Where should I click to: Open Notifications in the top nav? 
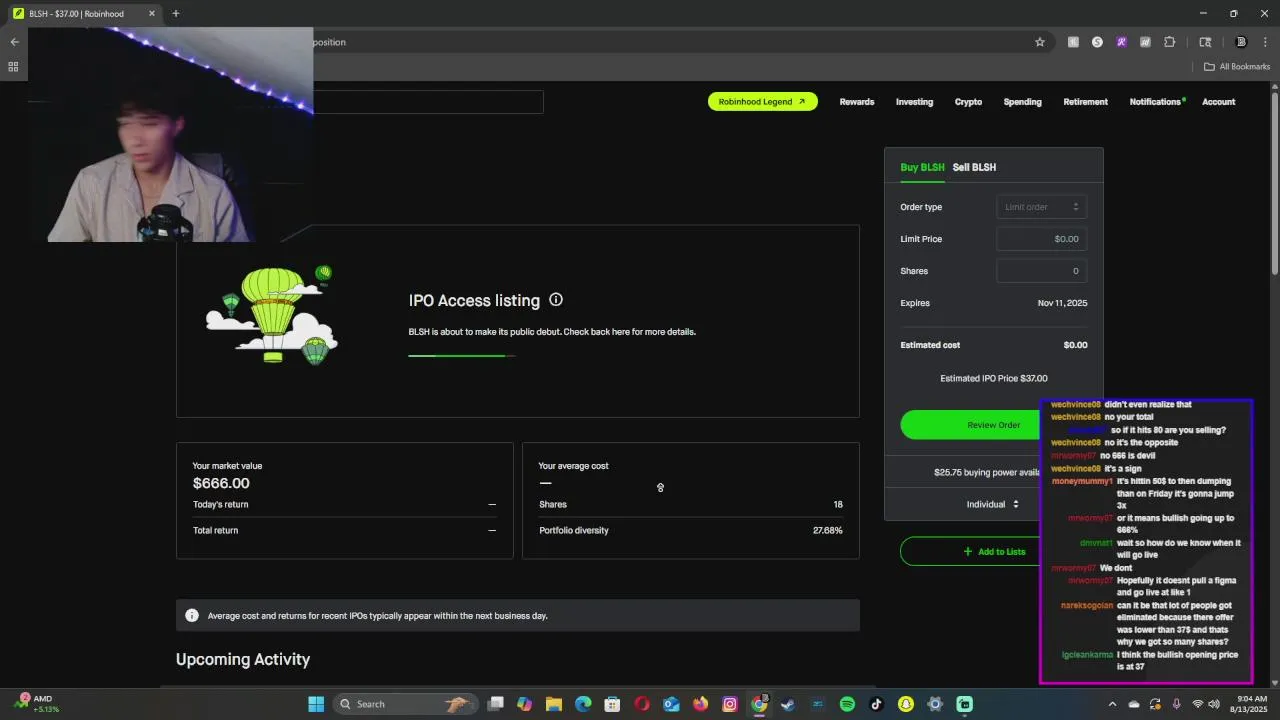tap(1156, 102)
